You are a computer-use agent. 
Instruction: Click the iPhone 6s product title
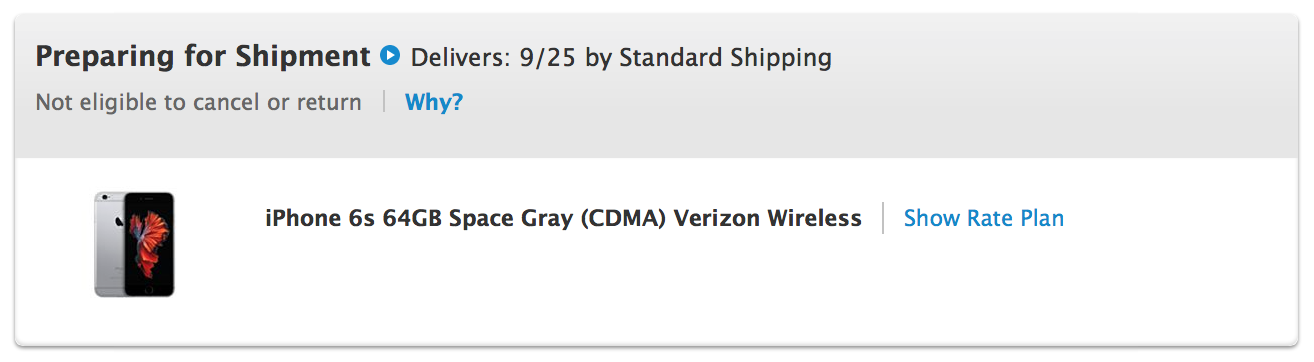pos(563,218)
